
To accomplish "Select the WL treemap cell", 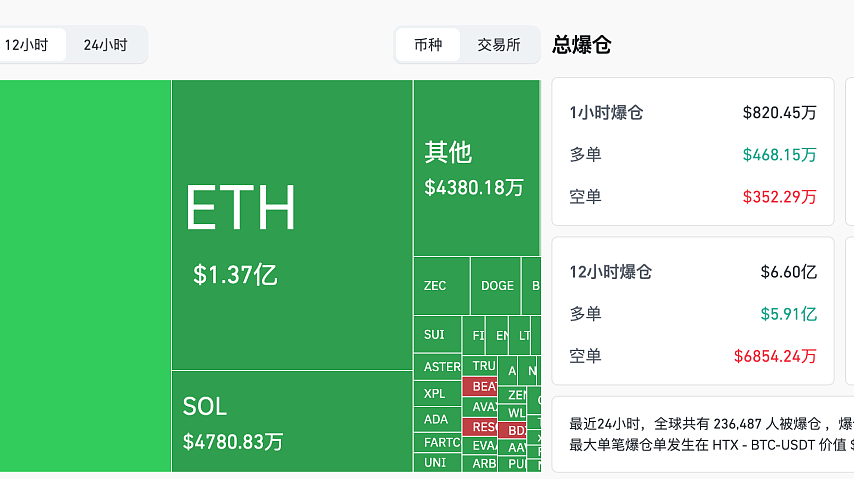I will tap(513, 413).
